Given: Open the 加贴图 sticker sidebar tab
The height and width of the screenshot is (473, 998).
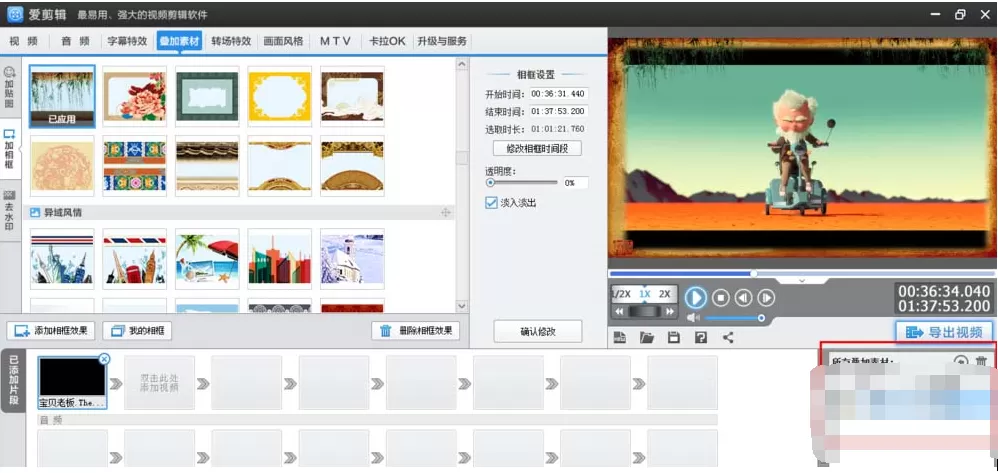Looking at the screenshot, I should pyautogui.click(x=10, y=87).
